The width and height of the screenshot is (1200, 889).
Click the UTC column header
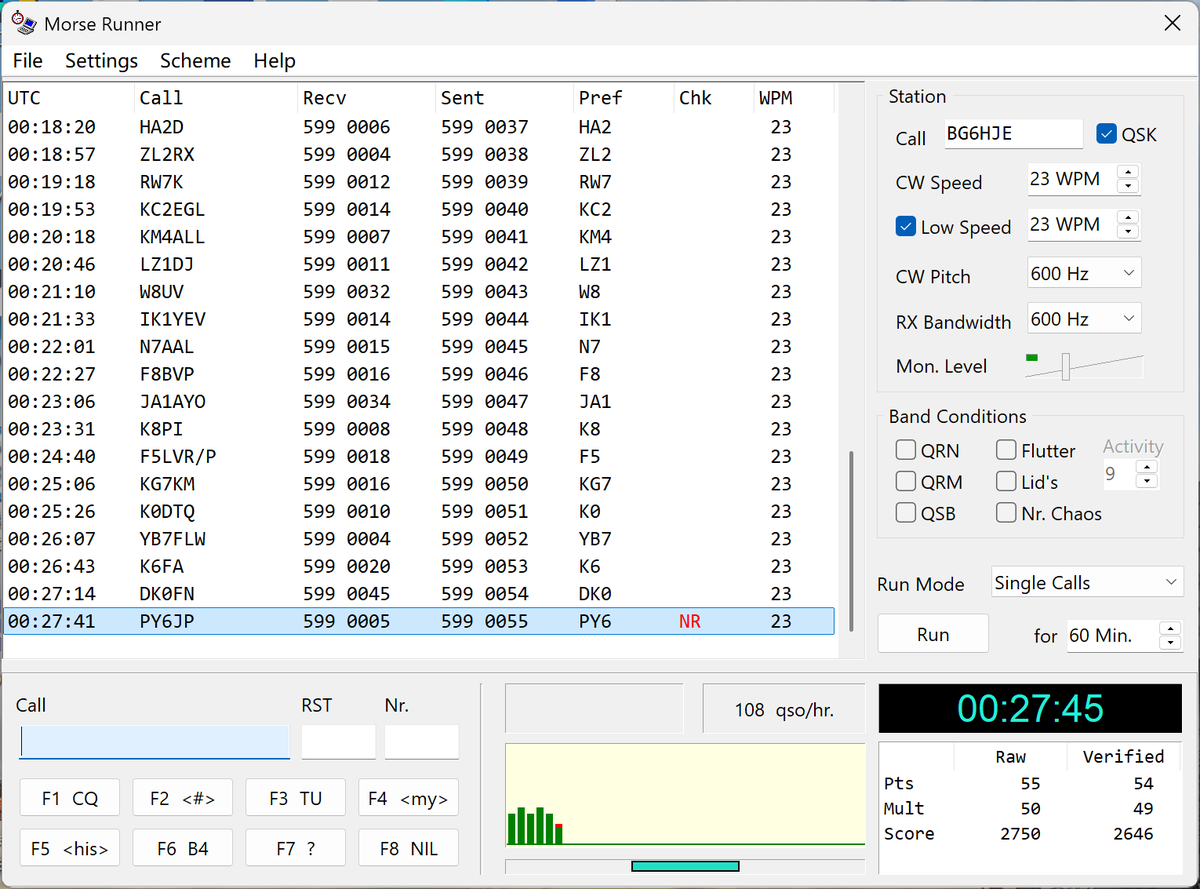point(68,98)
